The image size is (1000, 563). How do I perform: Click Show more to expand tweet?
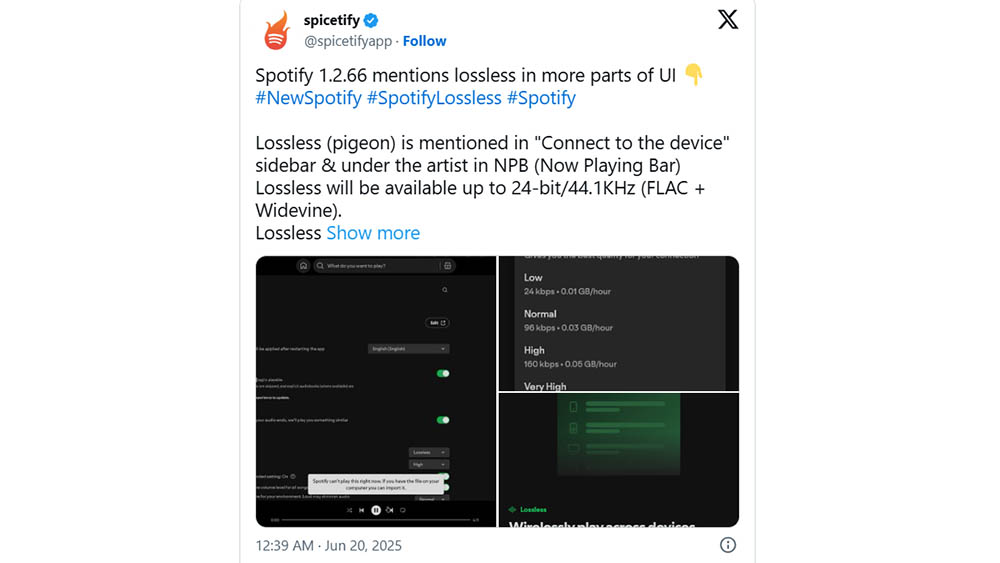click(x=373, y=233)
